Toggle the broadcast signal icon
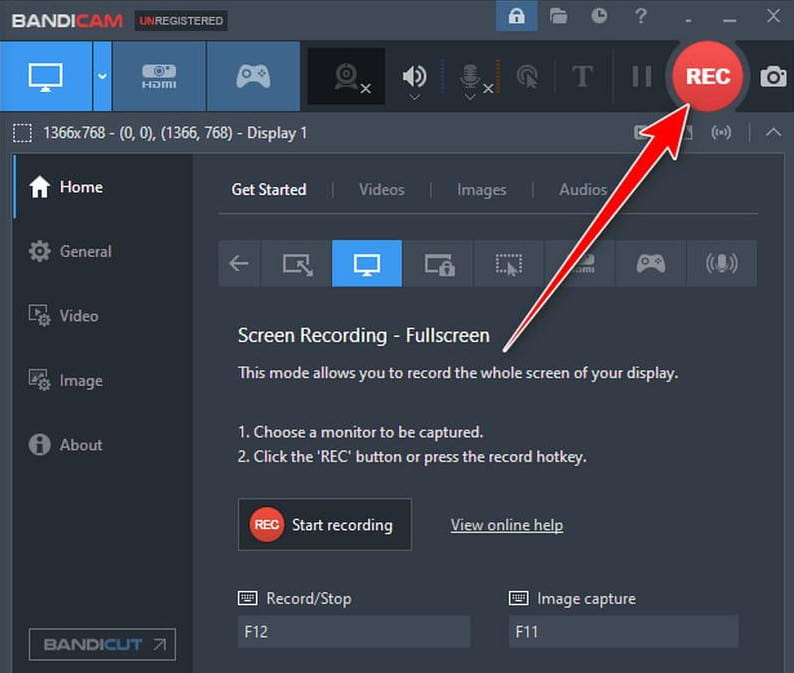The image size is (794, 673). (721, 133)
